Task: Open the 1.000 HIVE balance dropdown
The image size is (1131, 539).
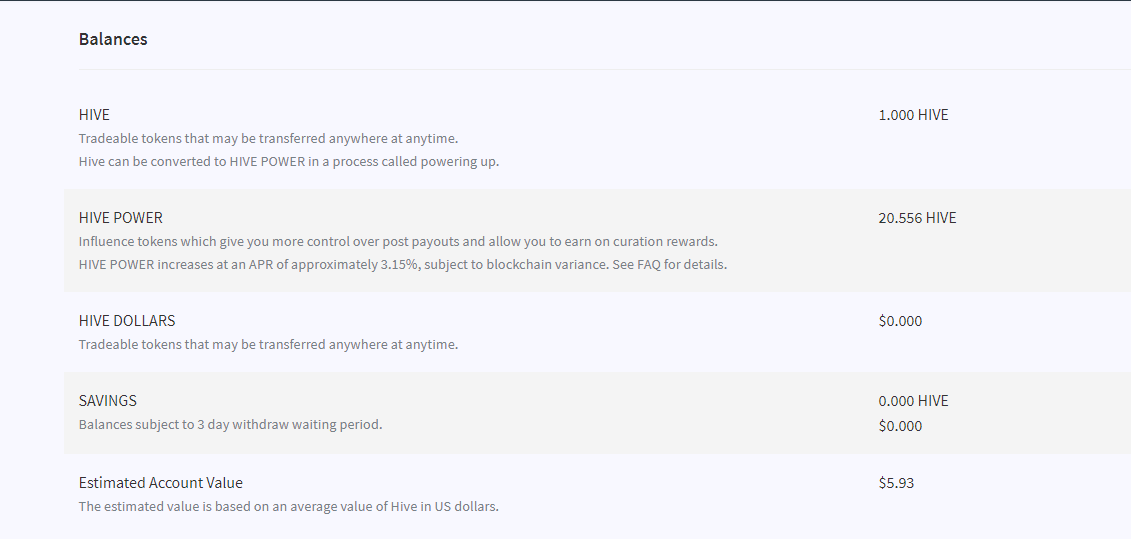Action: [x=913, y=115]
